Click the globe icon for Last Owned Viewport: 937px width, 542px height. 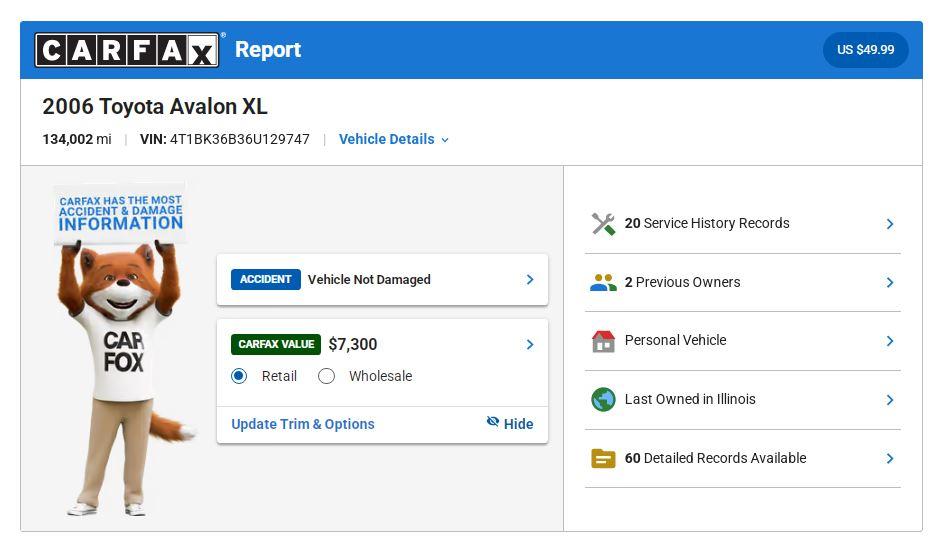pos(603,400)
